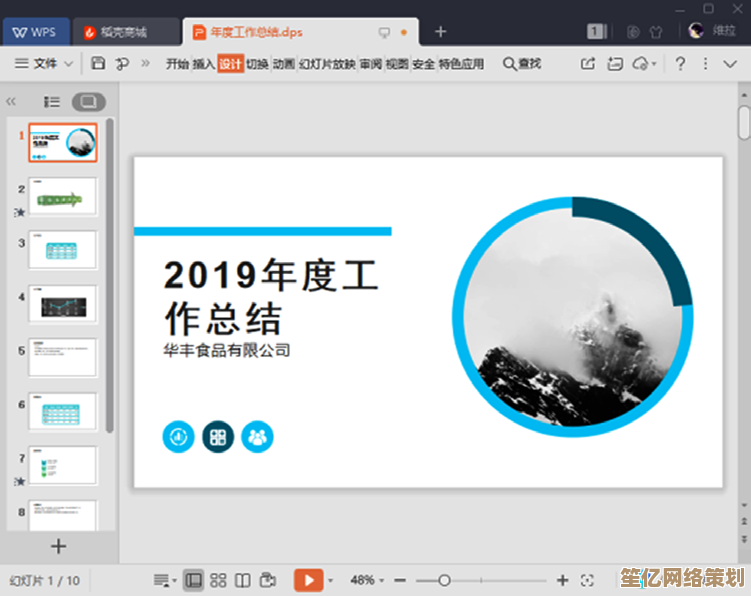Screen dimensions: 751x596
Task: Toggle reading view mode
Action: (x=242, y=580)
